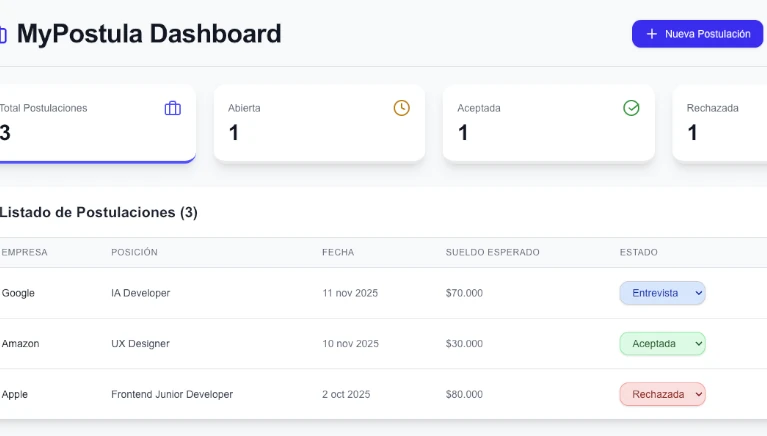This screenshot has width=767, height=436.
Task: Click the Fecha column header
Action: 338,252
